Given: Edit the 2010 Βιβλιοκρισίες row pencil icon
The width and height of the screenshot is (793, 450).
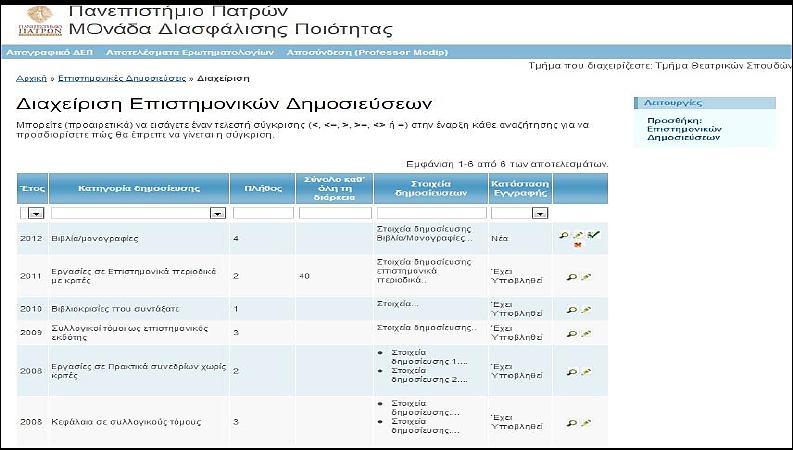Looking at the screenshot, I should click(586, 309).
